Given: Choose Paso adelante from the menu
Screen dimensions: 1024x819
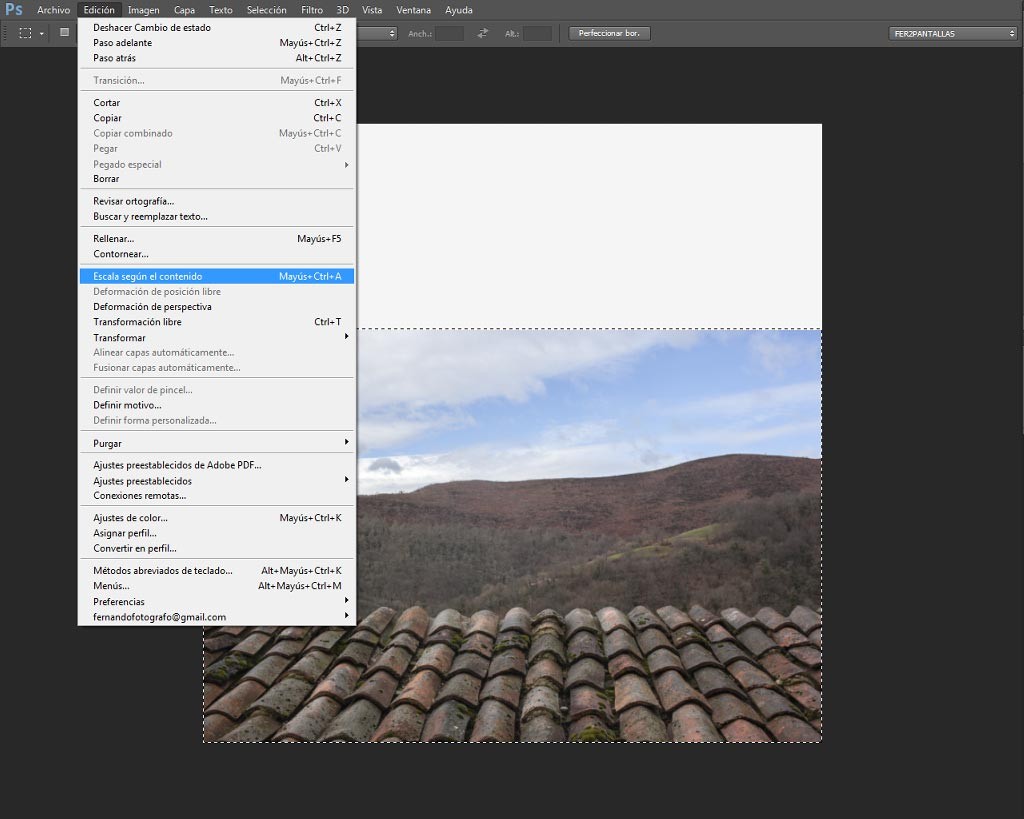Looking at the screenshot, I should tap(217, 42).
